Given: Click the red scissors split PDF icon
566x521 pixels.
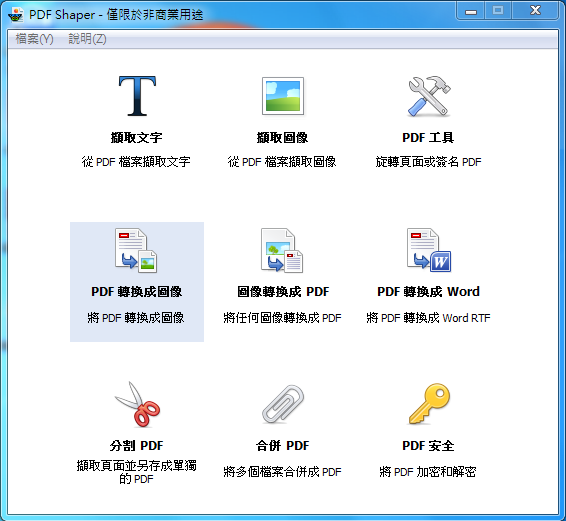Looking at the screenshot, I should coord(137,404).
